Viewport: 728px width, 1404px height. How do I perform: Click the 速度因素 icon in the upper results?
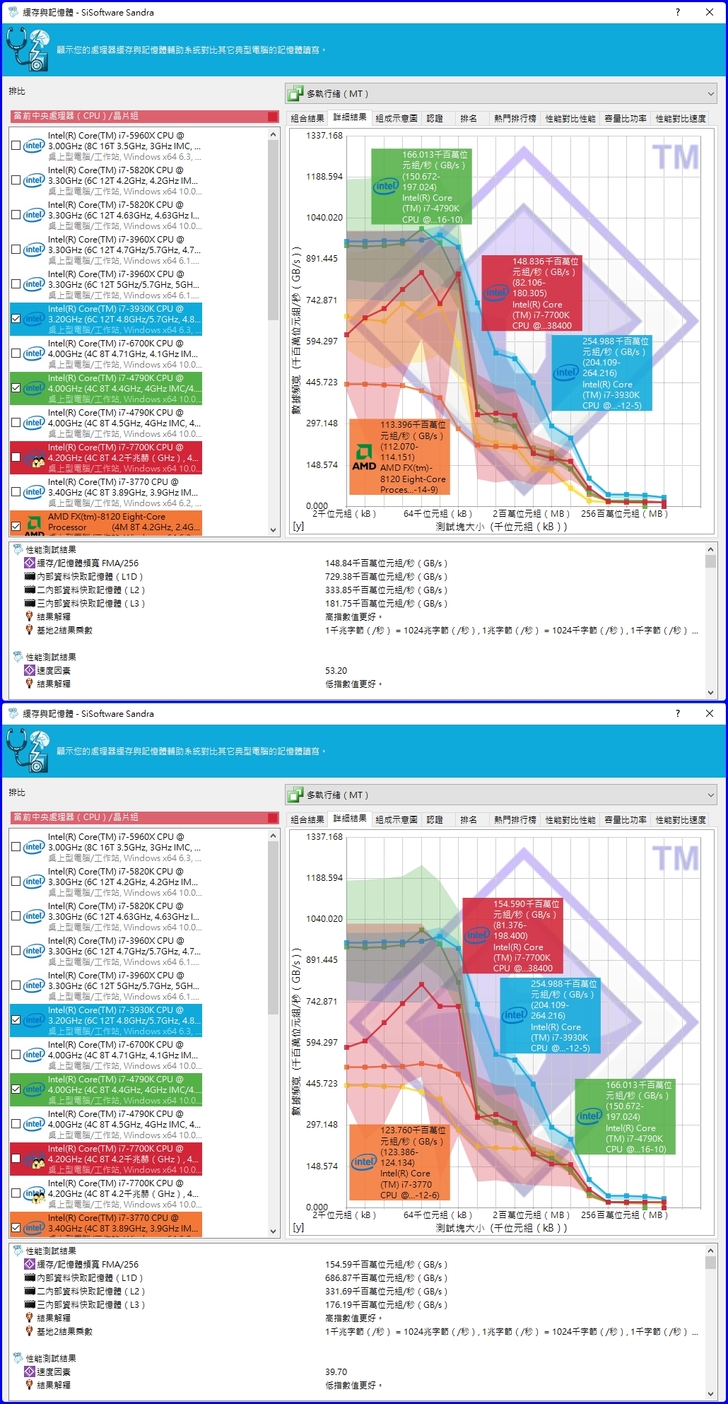pyautogui.click(x=29, y=670)
